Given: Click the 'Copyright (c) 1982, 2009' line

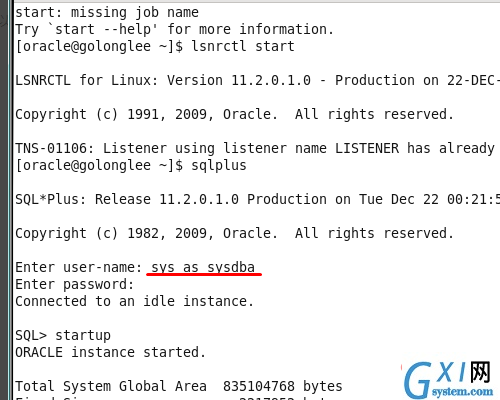Looking at the screenshot, I should pyautogui.click(x=234, y=233).
